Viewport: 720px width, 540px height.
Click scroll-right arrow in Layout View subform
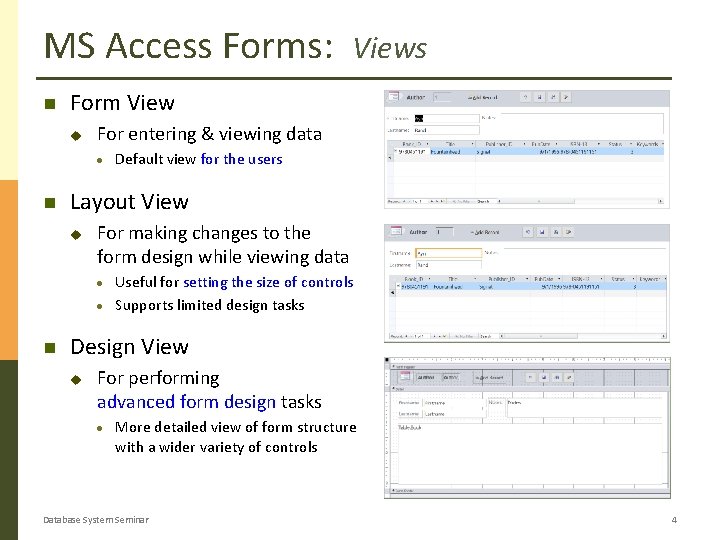click(x=663, y=336)
